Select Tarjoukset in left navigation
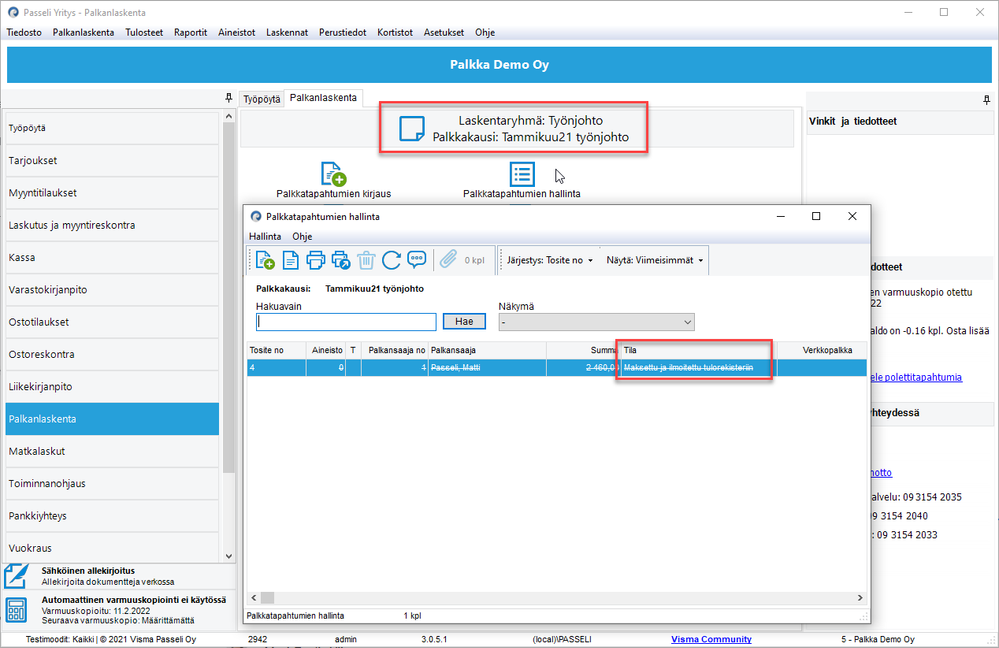The height and width of the screenshot is (648, 999). coord(112,161)
